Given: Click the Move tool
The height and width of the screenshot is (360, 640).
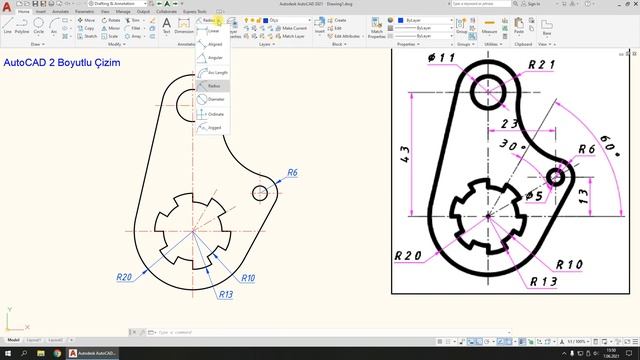Looking at the screenshot, I should 86,20.
